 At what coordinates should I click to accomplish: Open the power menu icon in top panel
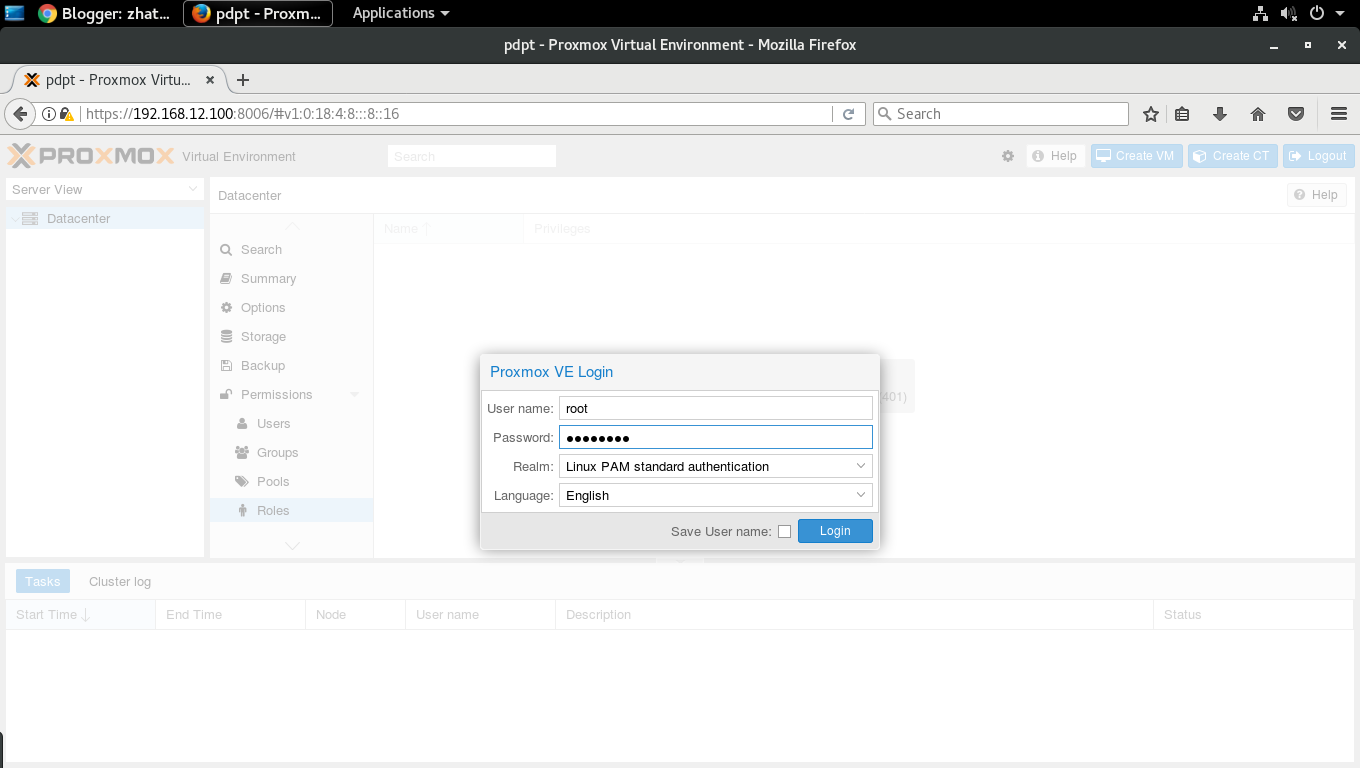pyautogui.click(x=1317, y=13)
